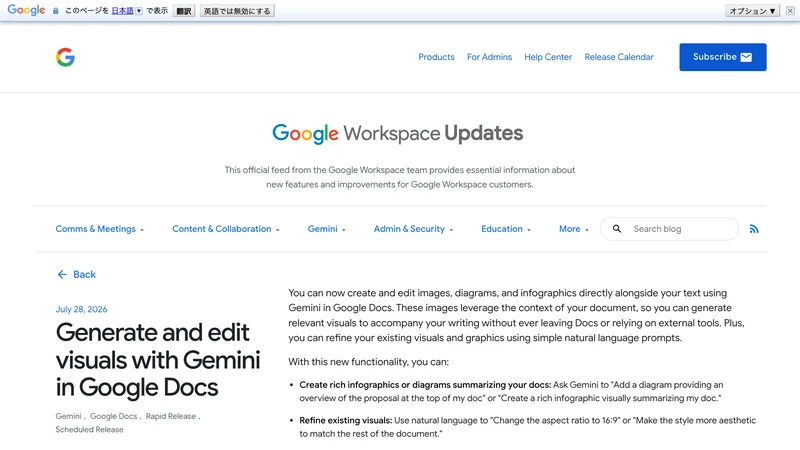Screen dimensions: 800x450
Task: Click the Subscribe button
Action: click(x=722, y=57)
